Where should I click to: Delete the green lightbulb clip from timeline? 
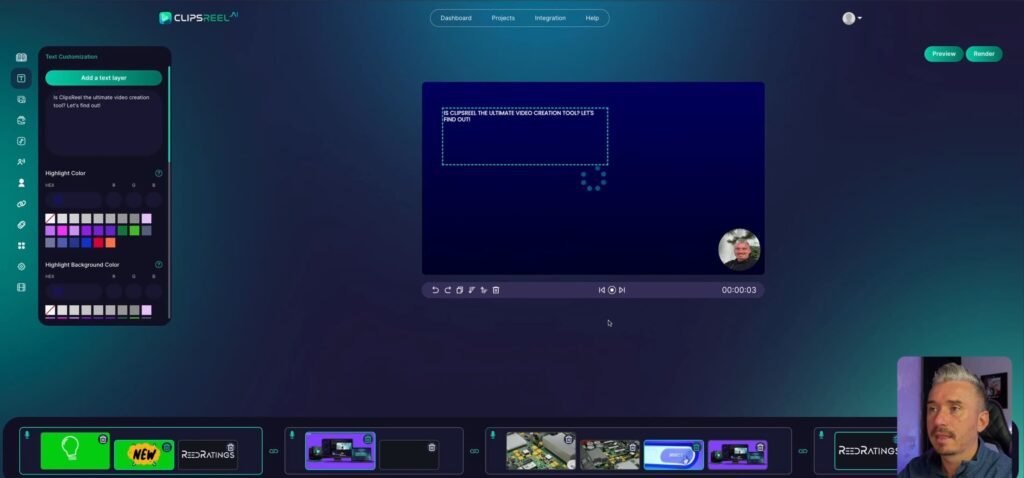pos(103,439)
